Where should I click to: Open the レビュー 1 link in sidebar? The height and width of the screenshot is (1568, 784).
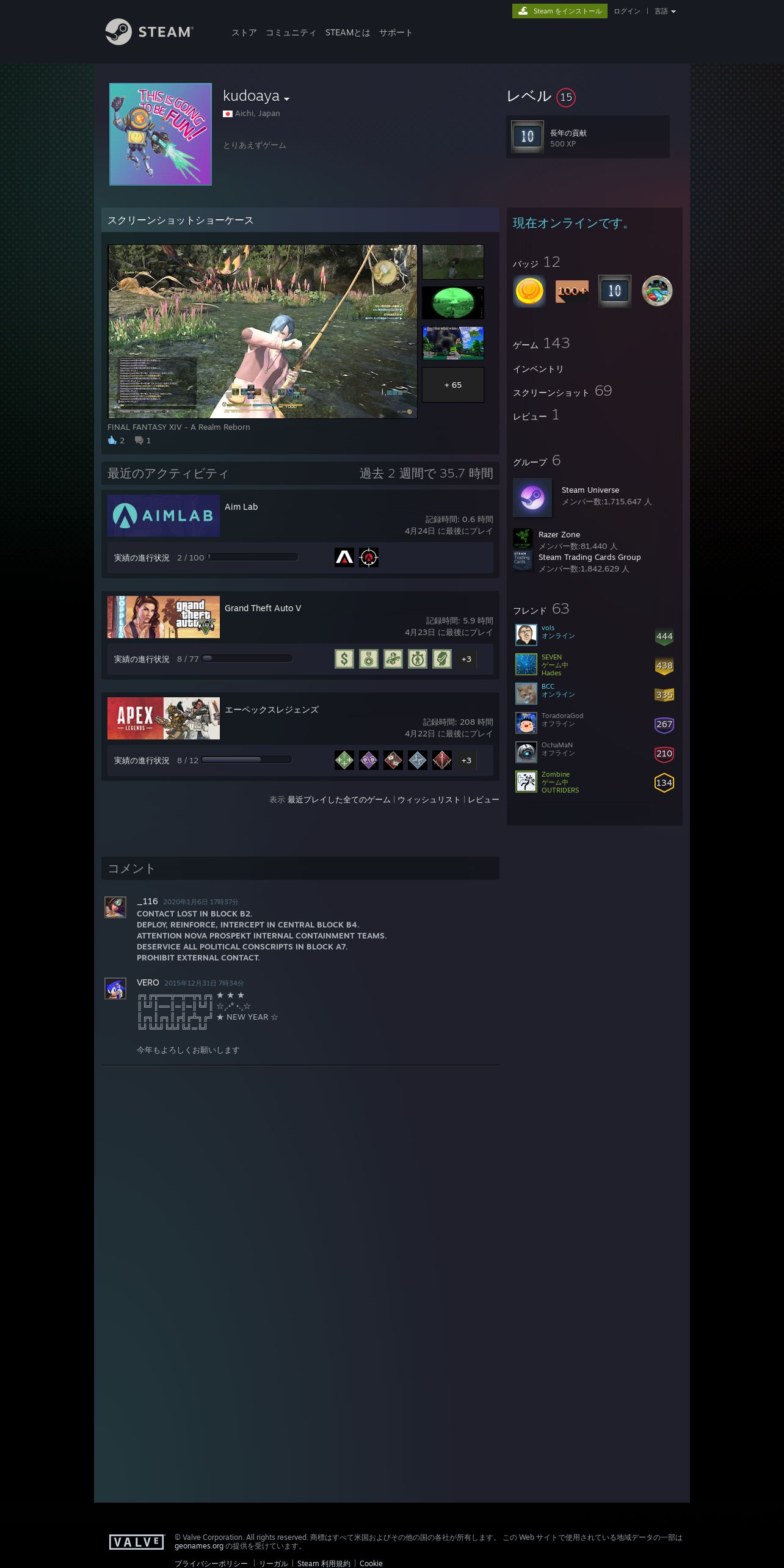tap(536, 415)
